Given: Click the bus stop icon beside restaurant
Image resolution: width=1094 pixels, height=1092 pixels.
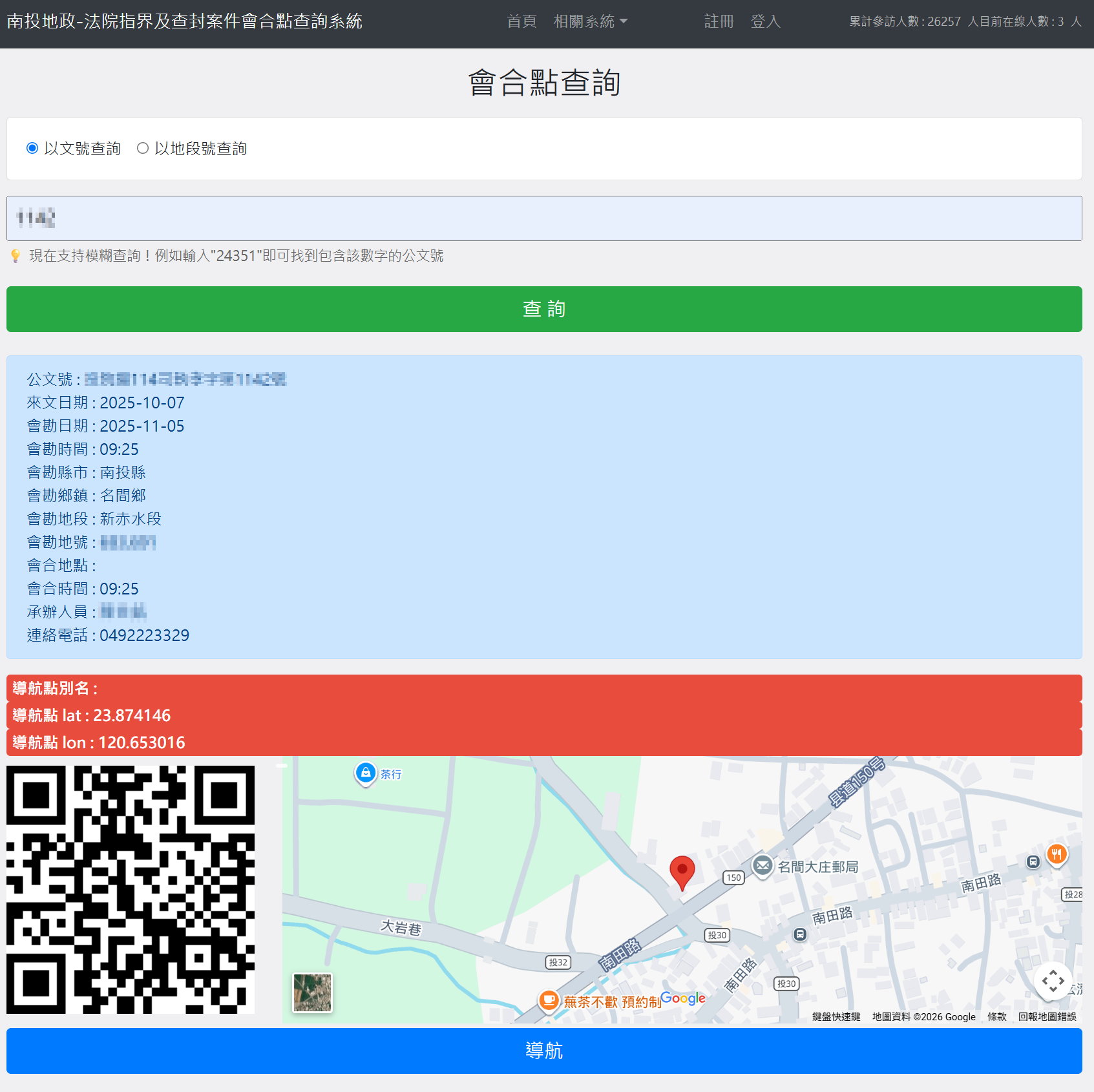Looking at the screenshot, I should [1033, 861].
